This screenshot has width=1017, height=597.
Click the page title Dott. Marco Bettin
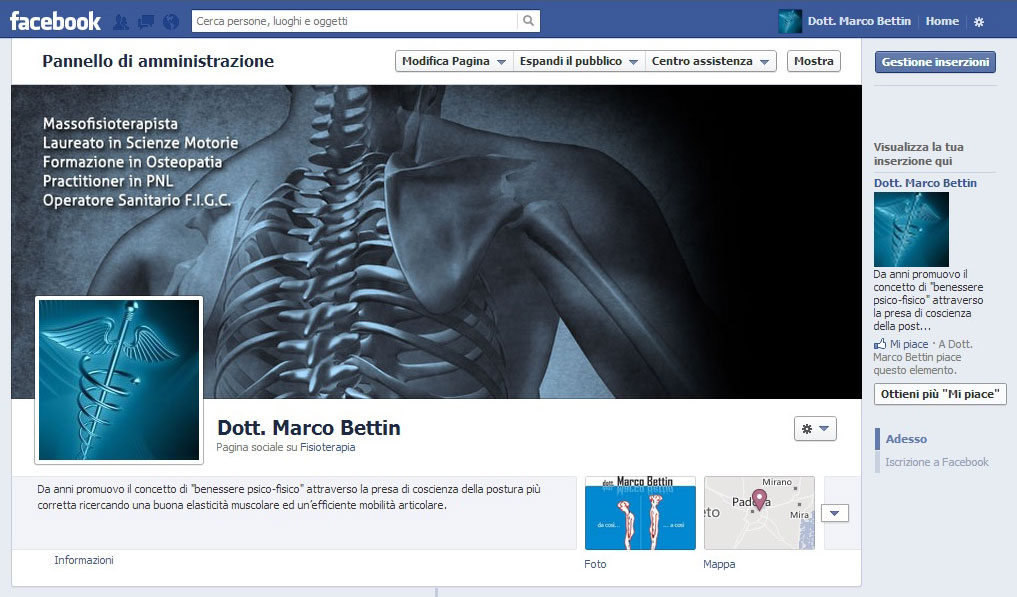coord(309,428)
